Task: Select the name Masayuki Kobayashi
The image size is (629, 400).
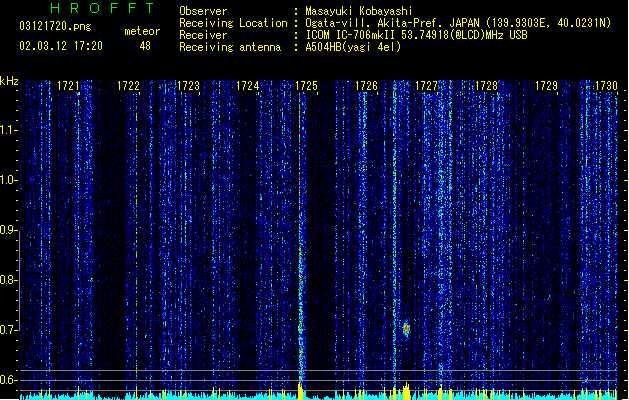Action: (359, 11)
